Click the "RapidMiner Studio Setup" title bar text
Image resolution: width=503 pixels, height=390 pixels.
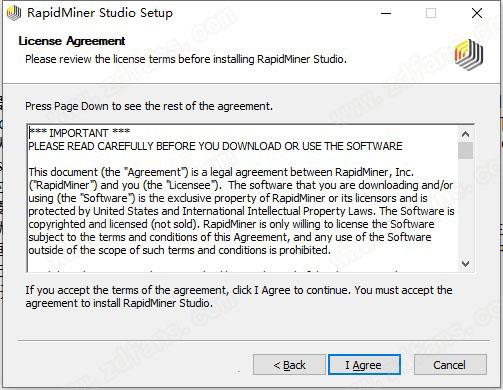tap(100, 13)
